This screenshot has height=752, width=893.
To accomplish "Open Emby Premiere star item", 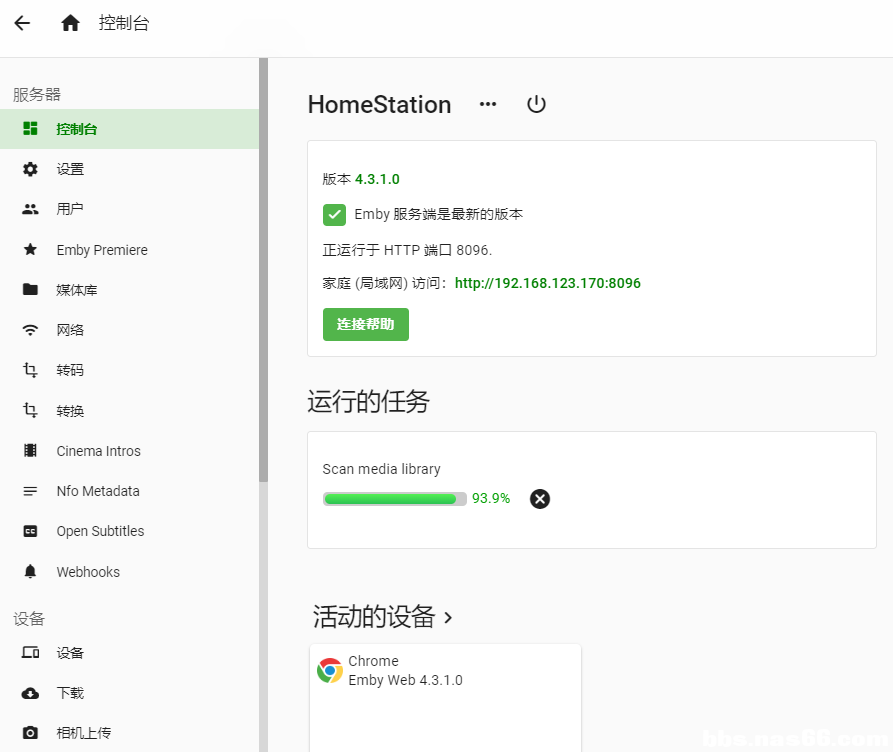I will click(129, 250).
